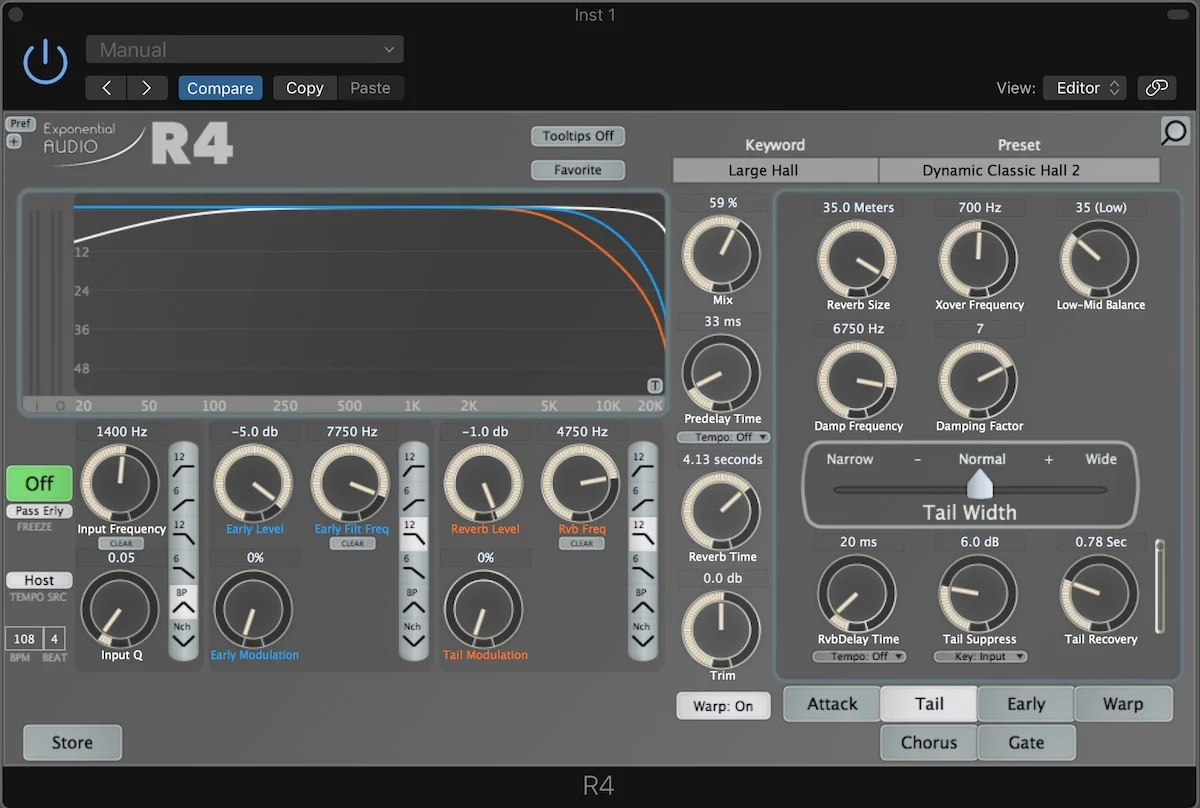Switch to the Attack tab
The width and height of the screenshot is (1200, 808).
tap(832, 704)
